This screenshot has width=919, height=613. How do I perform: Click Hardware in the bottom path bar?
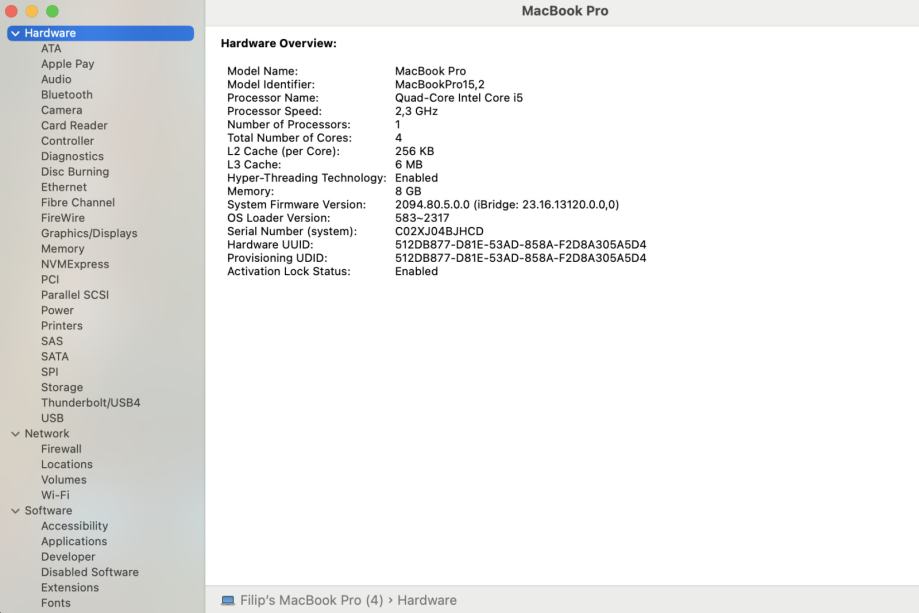click(427, 600)
